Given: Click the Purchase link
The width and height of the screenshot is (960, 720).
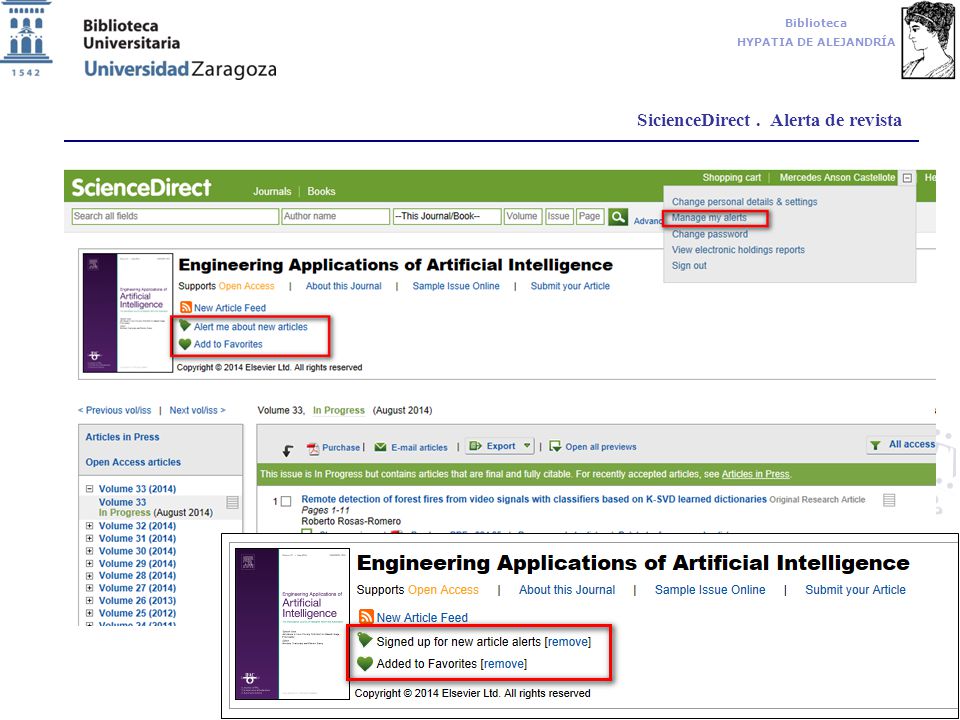Looking at the screenshot, I should (x=341, y=448).
